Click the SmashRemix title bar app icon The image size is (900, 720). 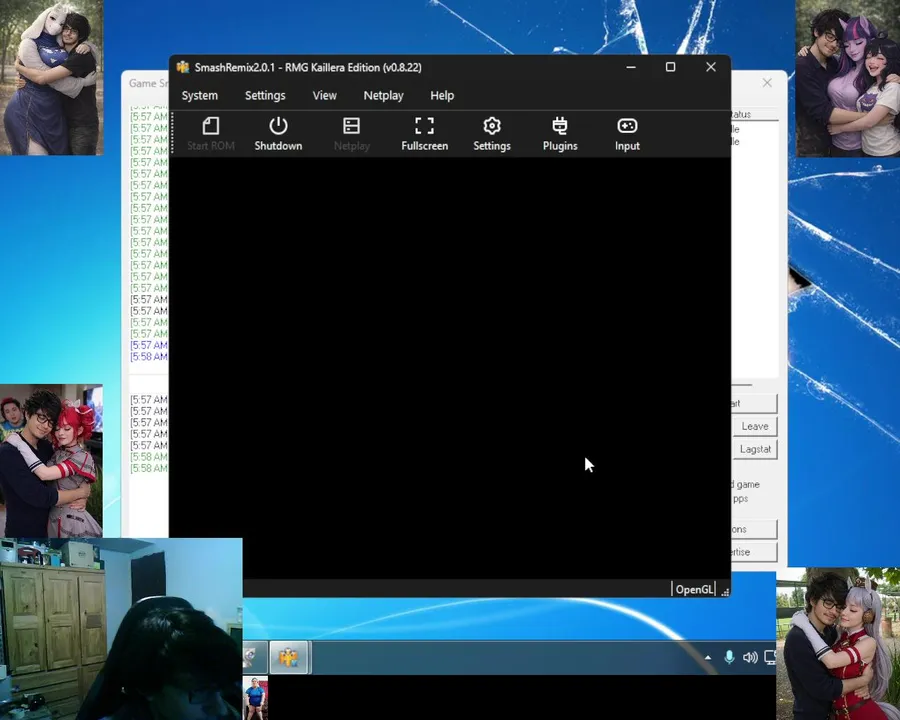click(183, 67)
